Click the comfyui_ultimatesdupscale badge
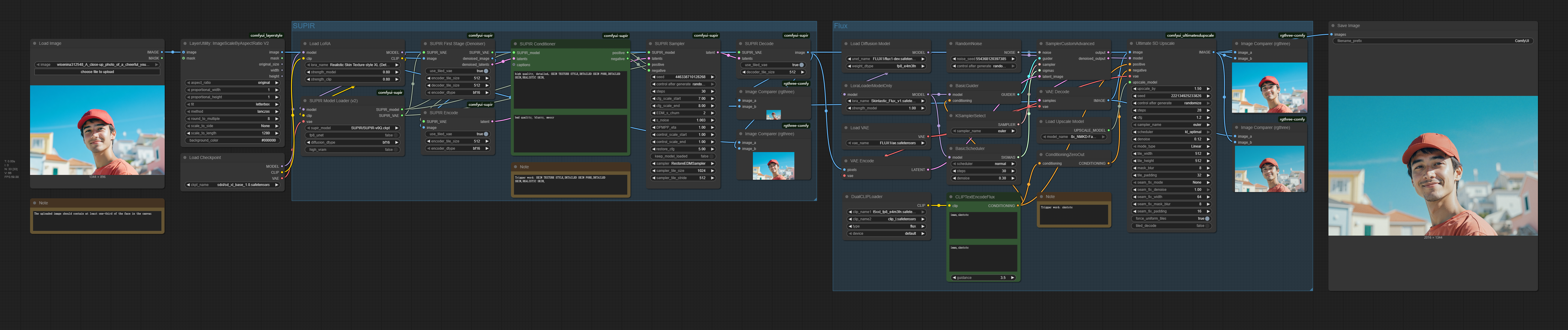Viewport: 1568px width, 330px height. 1190,35
